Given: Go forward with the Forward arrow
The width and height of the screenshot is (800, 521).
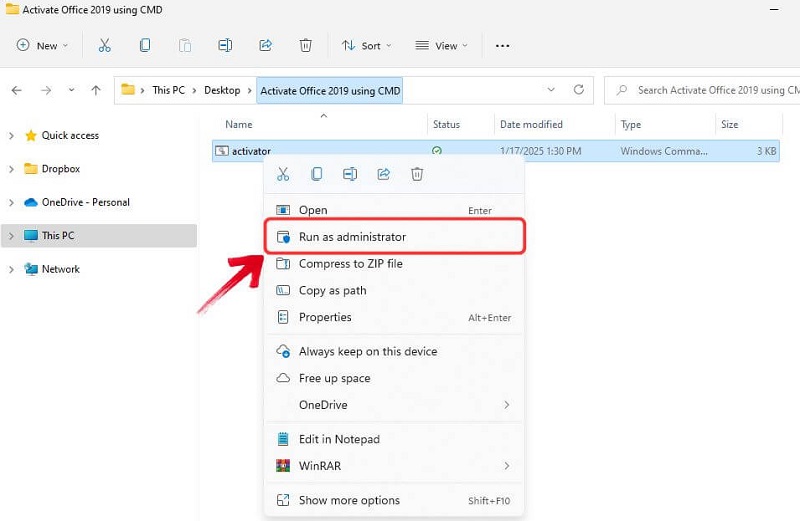Looking at the screenshot, I should pos(46,90).
